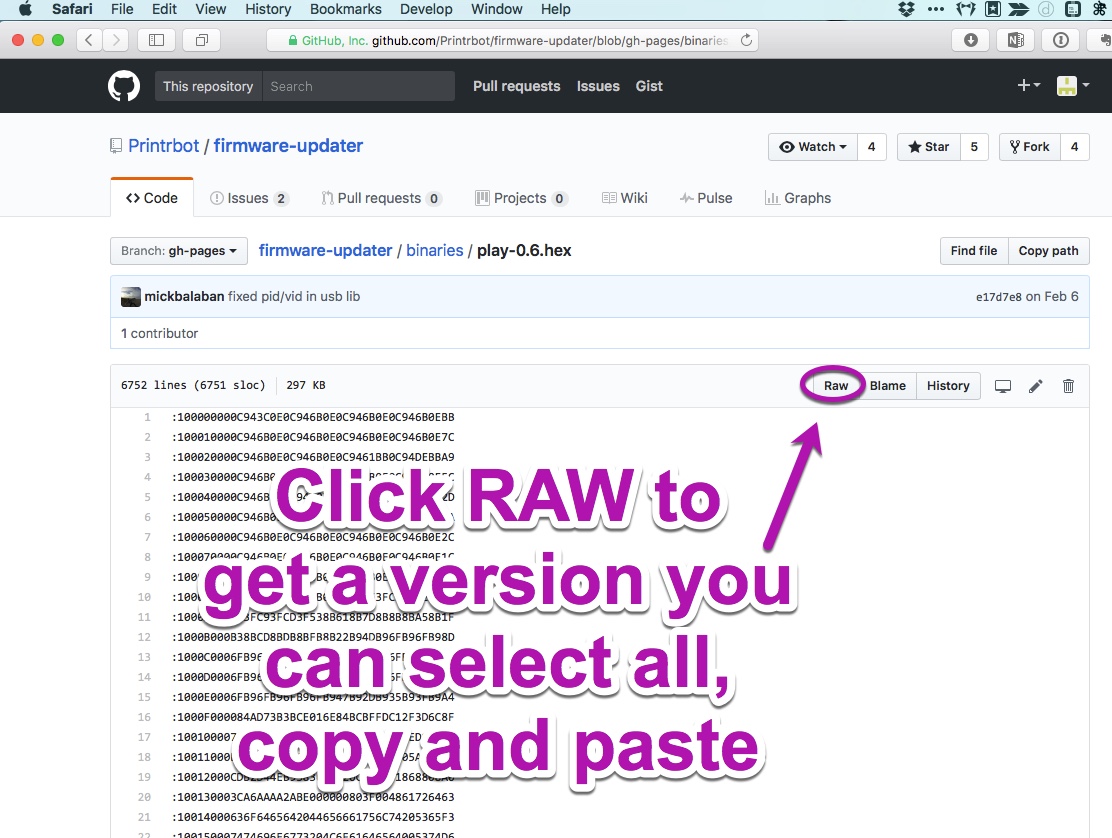Select the Pull requests tab
This screenshot has height=838, width=1112.
[382, 198]
